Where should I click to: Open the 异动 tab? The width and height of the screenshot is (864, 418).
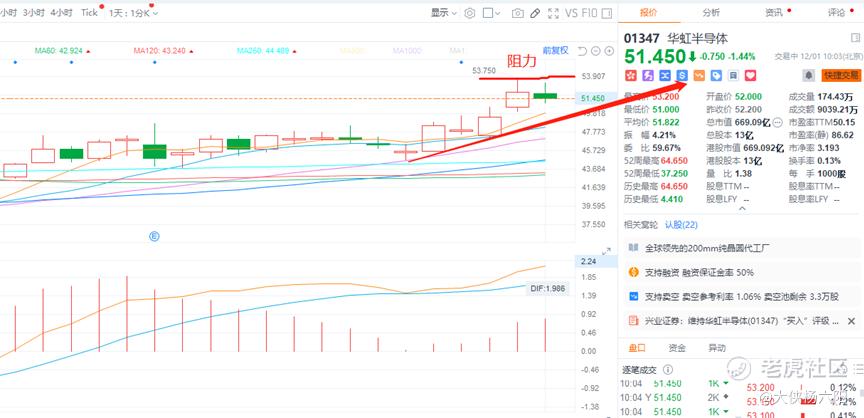[x=717, y=348]
